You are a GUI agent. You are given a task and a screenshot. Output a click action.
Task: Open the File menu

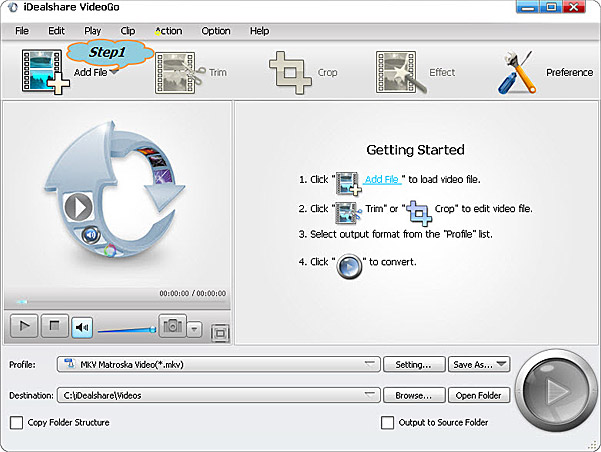22,31
